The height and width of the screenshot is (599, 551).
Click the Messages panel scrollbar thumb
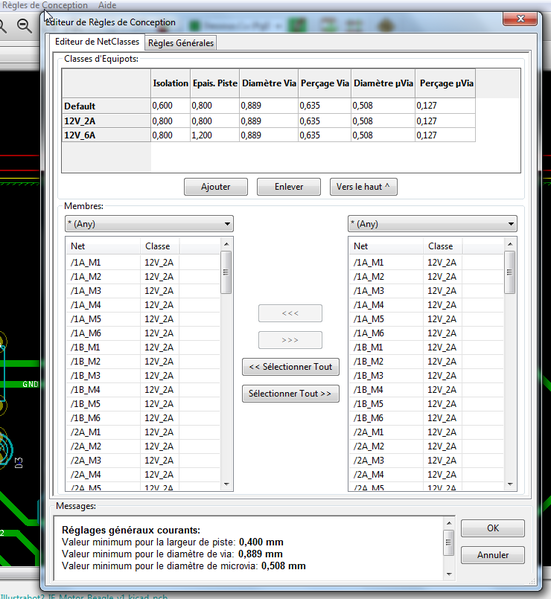(x=449, y=542)
